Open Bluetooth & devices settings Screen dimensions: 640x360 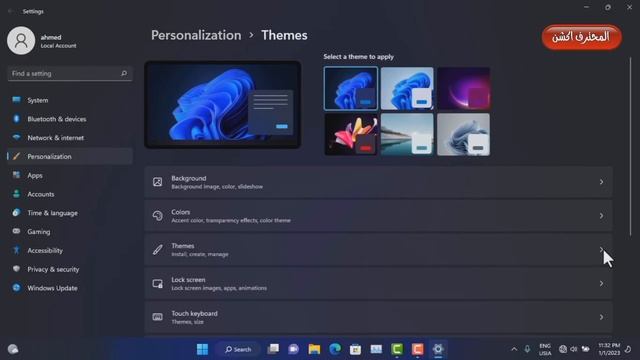pyautogui.click(x=69, y=119)
